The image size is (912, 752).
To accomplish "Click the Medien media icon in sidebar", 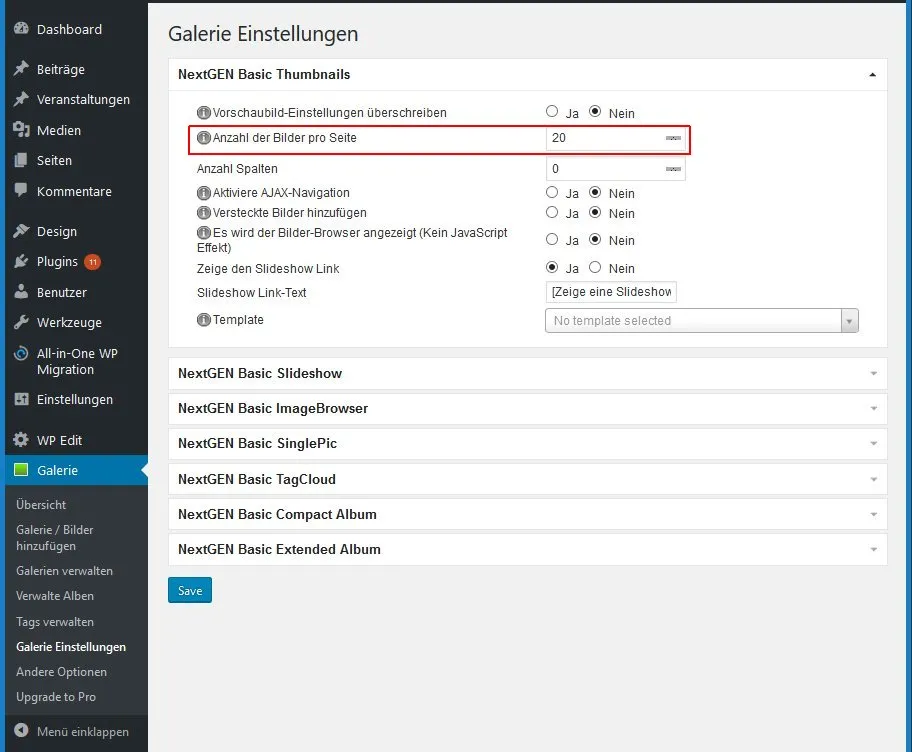I will [21, 130].
